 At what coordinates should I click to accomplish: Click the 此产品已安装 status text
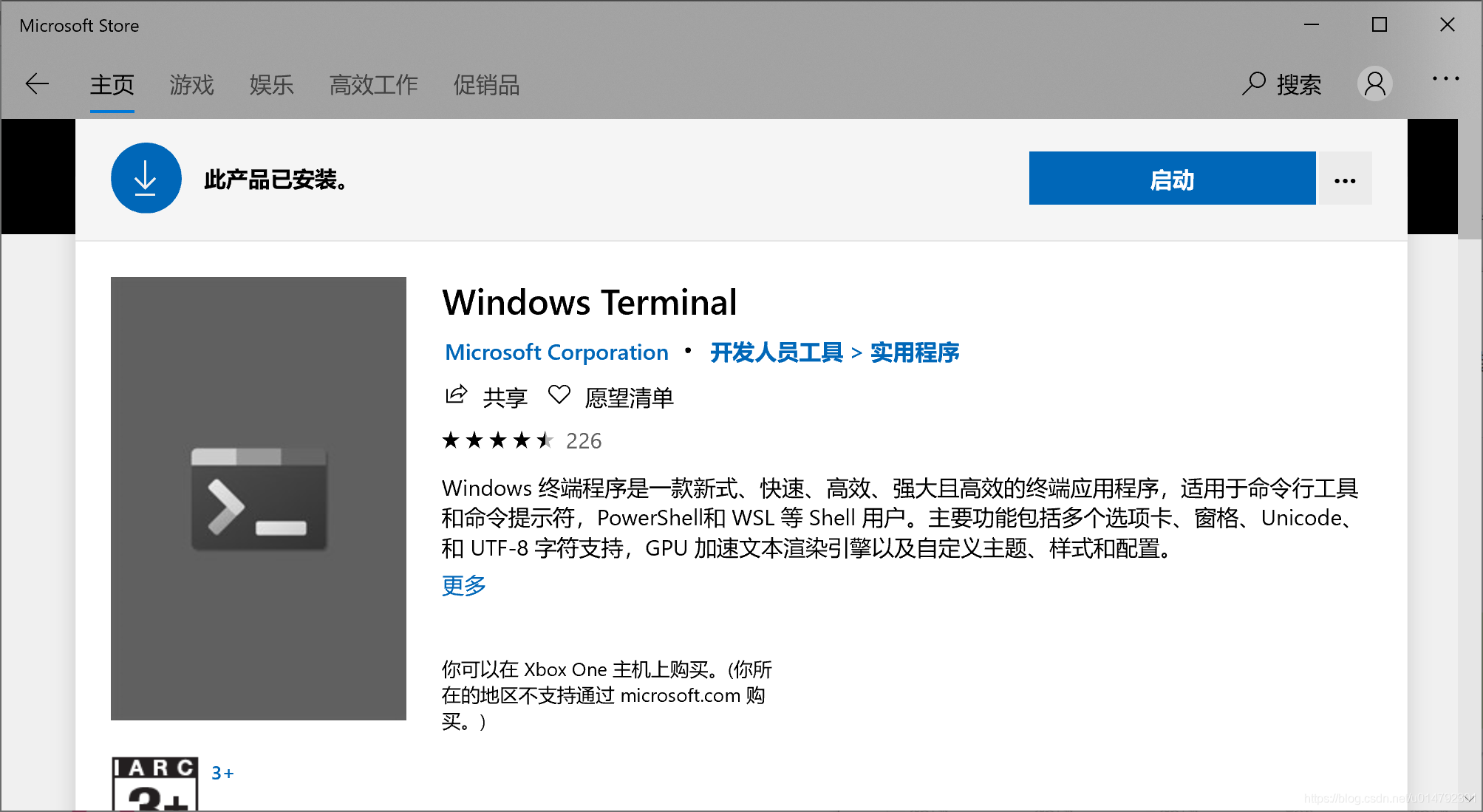pyautogui.click(x=276, y=179)
